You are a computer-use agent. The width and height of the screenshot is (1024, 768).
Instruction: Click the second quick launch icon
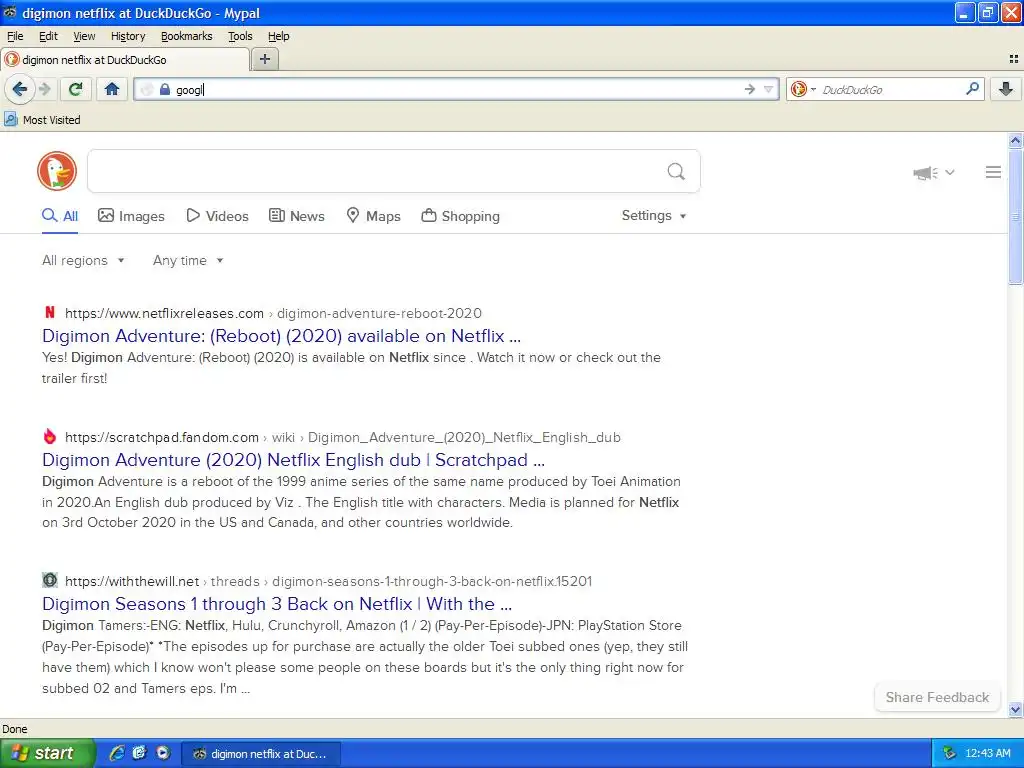pos(139,753)
